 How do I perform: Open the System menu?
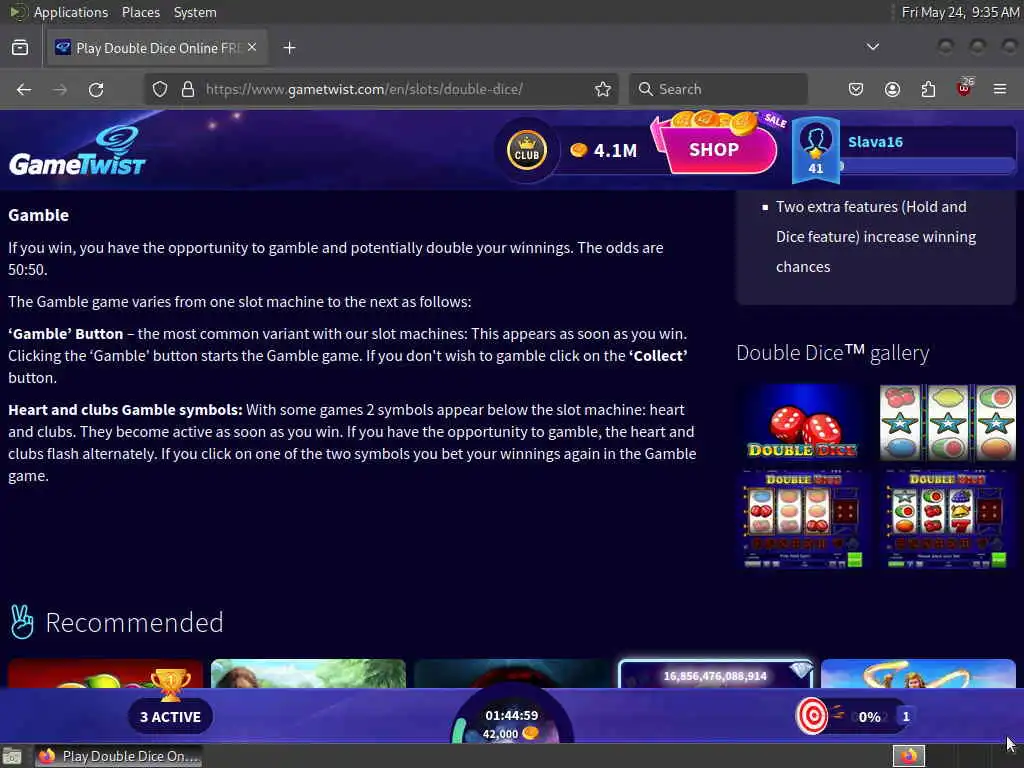(195, 12)
